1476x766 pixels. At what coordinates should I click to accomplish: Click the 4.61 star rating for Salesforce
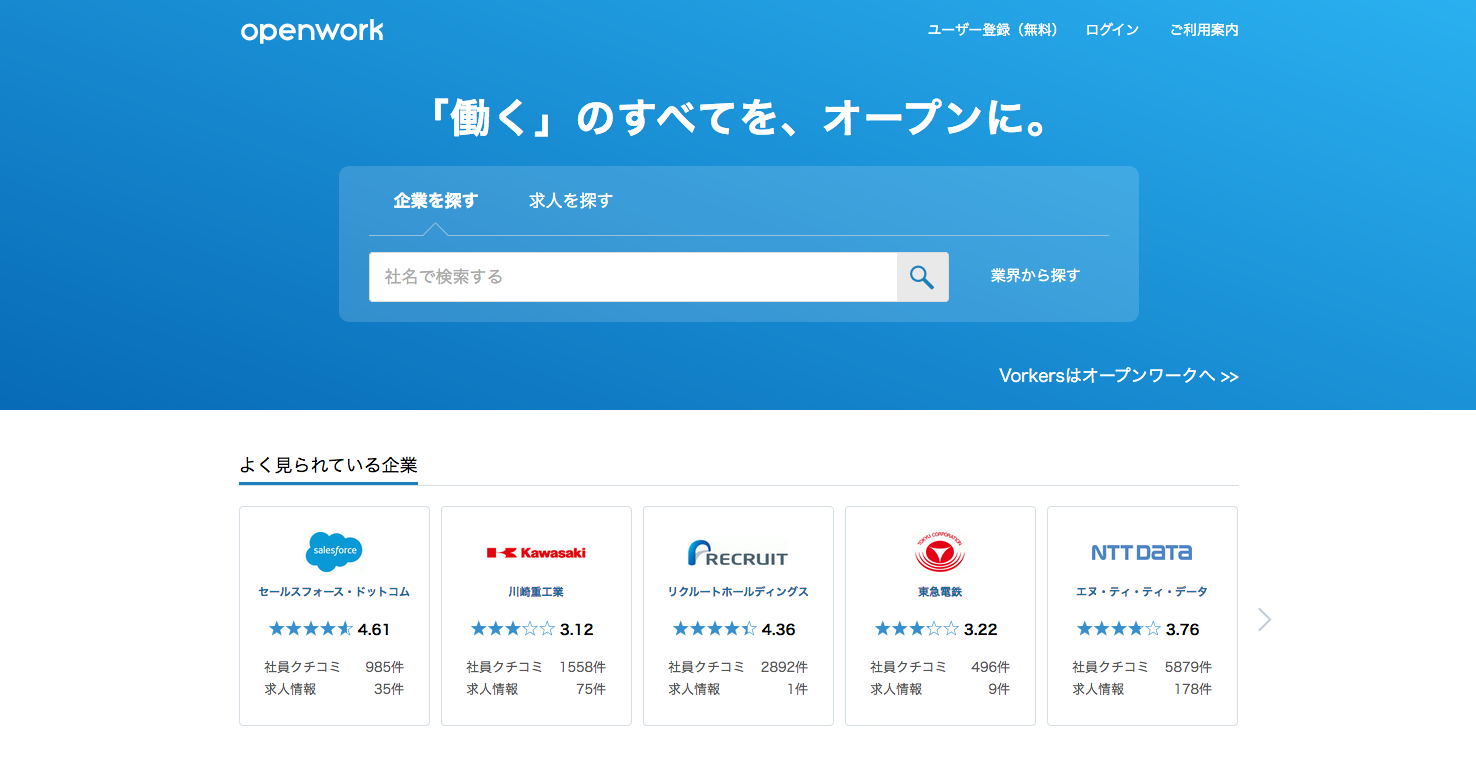point(330,629)
